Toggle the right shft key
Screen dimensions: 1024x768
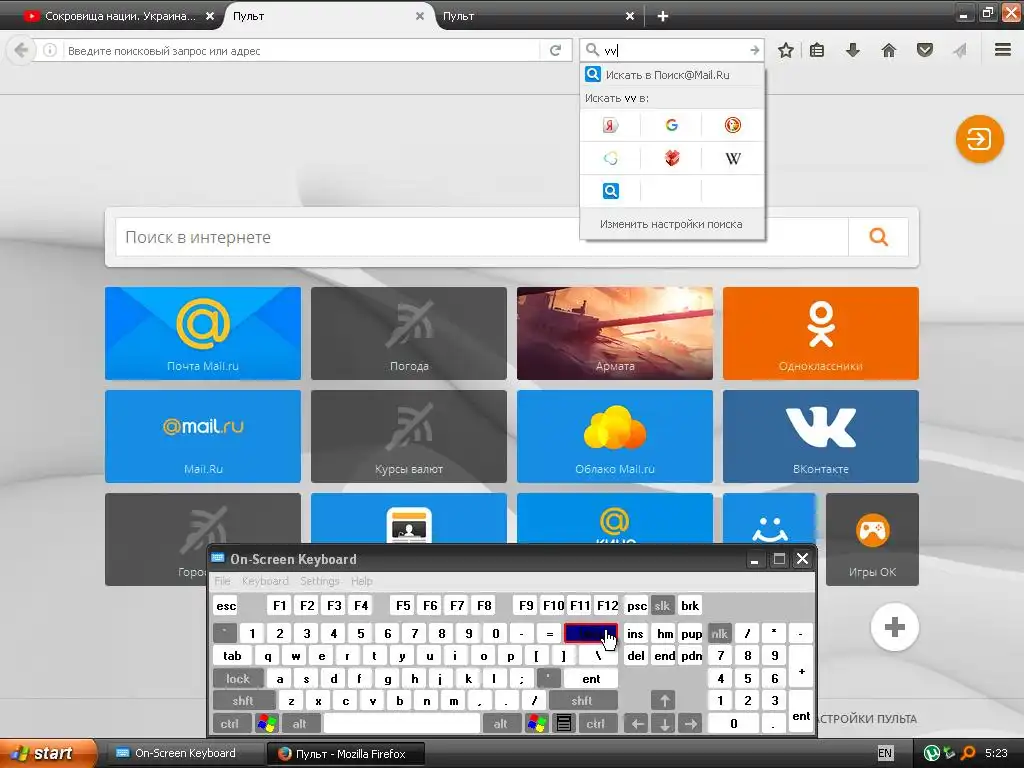[582, 701]
